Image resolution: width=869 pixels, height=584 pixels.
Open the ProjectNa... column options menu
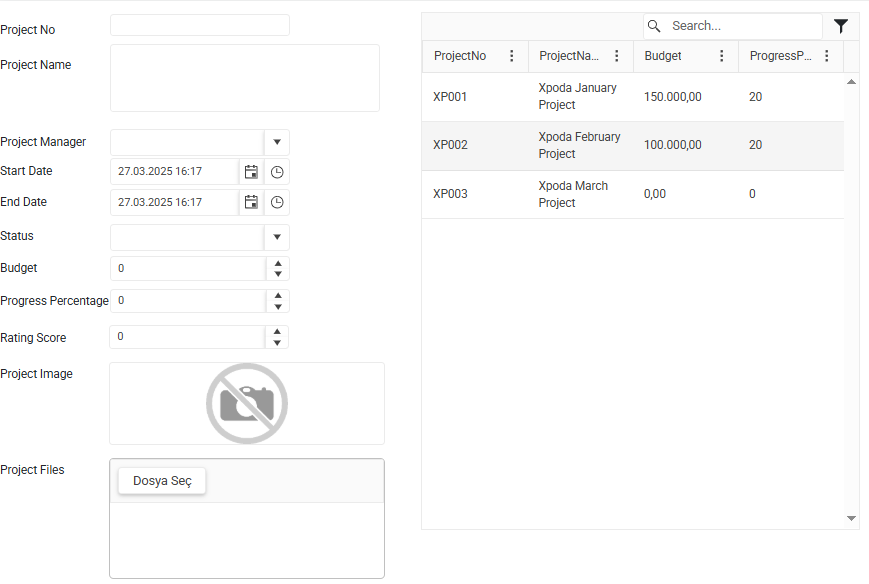616,55
